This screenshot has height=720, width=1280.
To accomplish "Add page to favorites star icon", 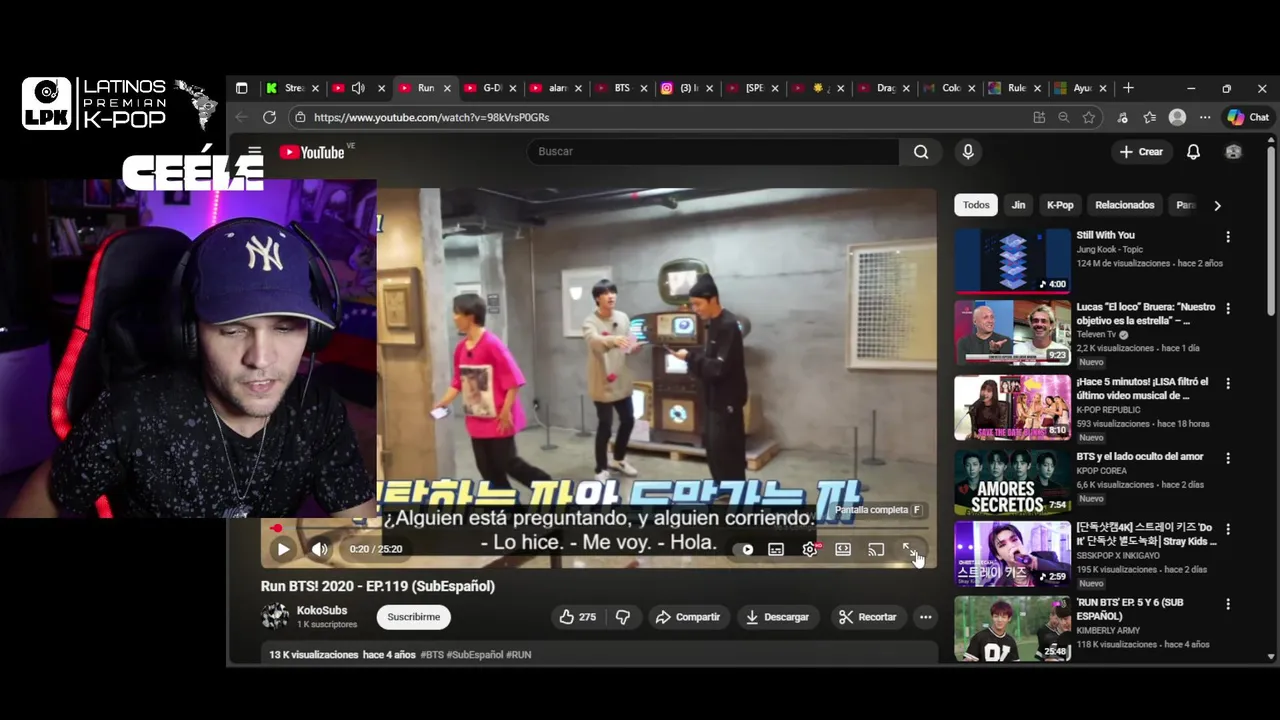I will click(1089, 117).
